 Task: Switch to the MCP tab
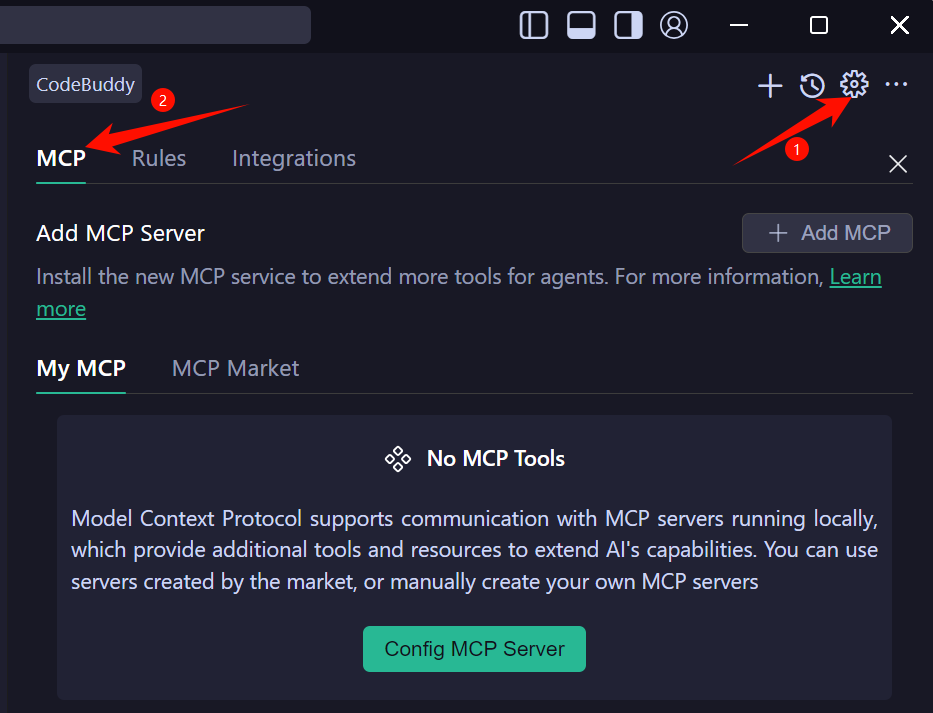point(61,158)
